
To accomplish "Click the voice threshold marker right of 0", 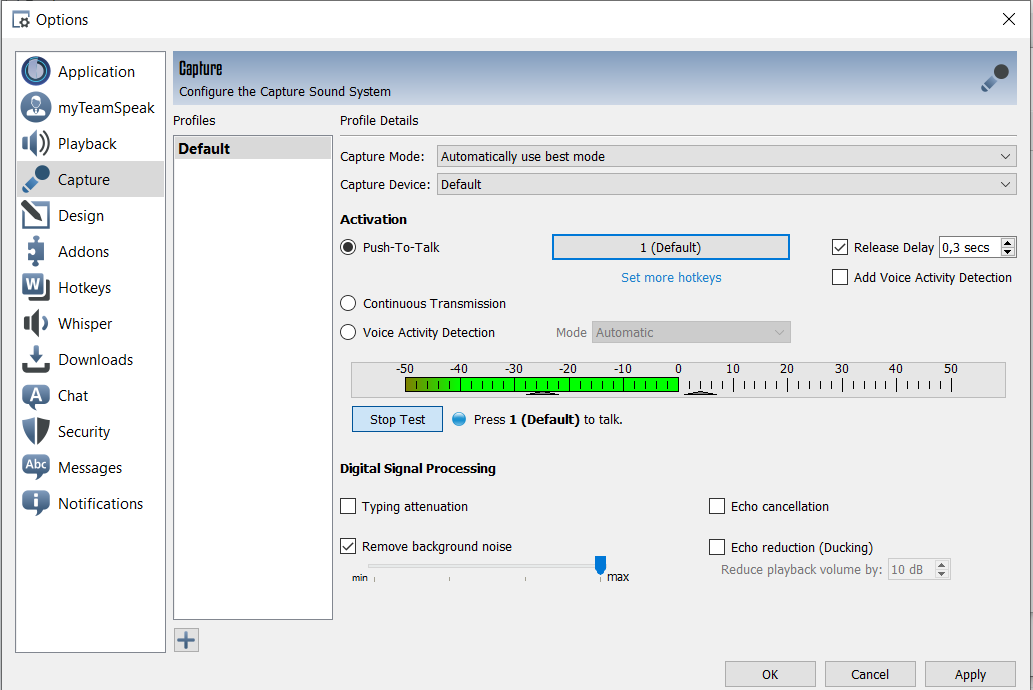I will click(x=700, y=393).
